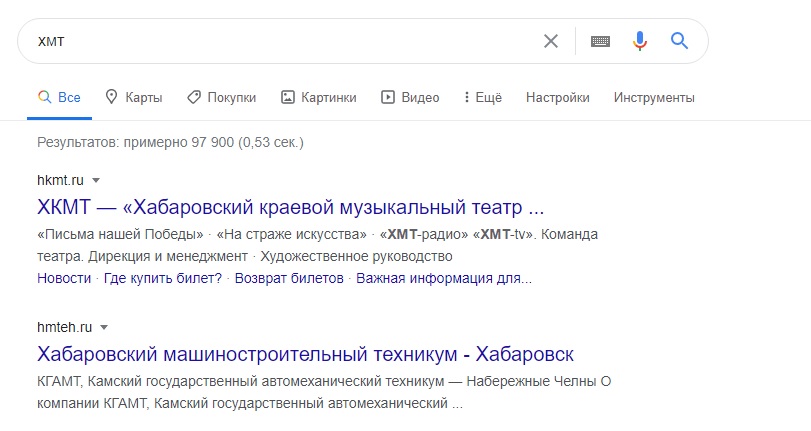Open the on-screen keyboard input tool
This screenshot has height=431, width=811.
(600, 41)
